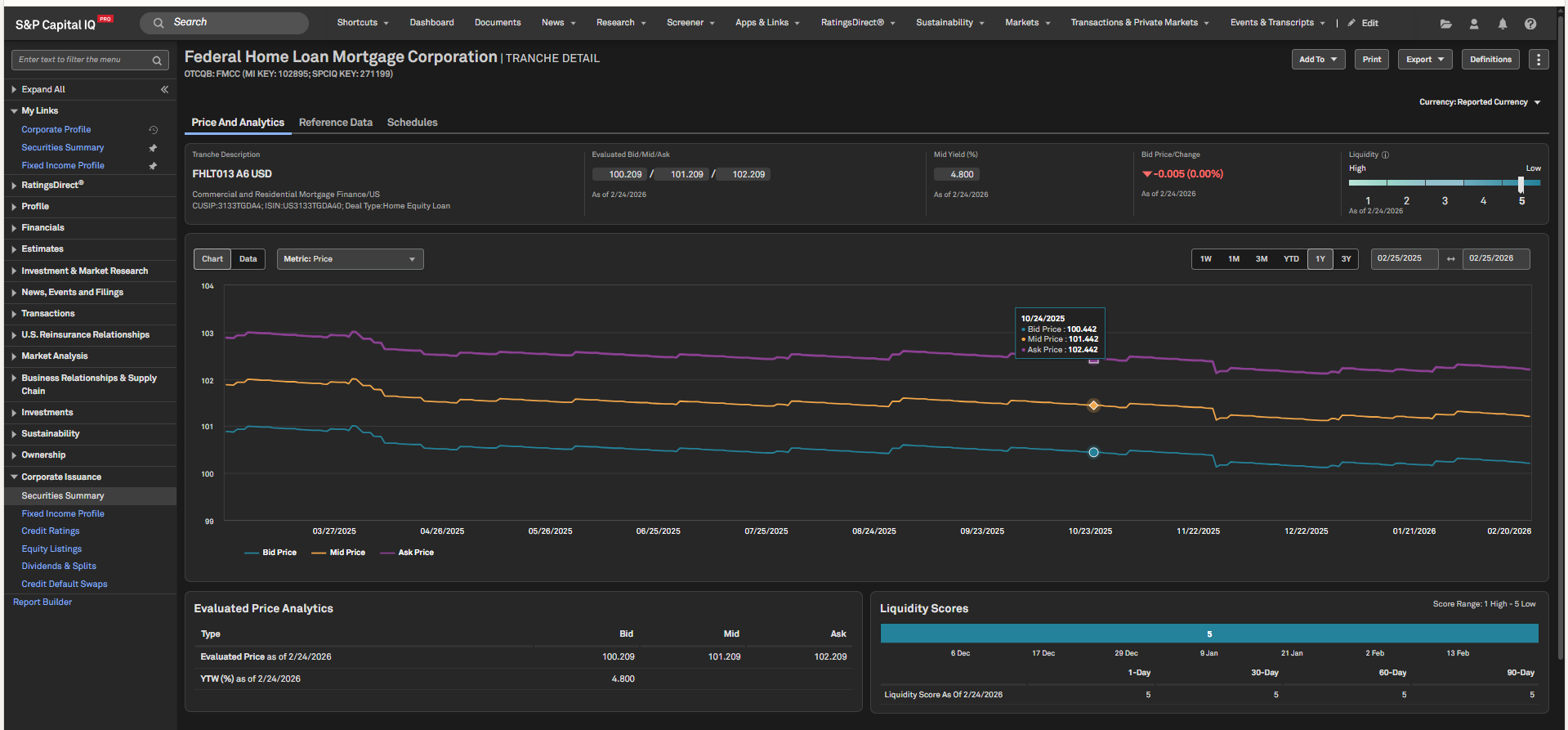Open the Currency: Reported Currency dropdown
The height and width of the screenshot is (730, 1568).
pyautogui.click(x=1479, y=102)
